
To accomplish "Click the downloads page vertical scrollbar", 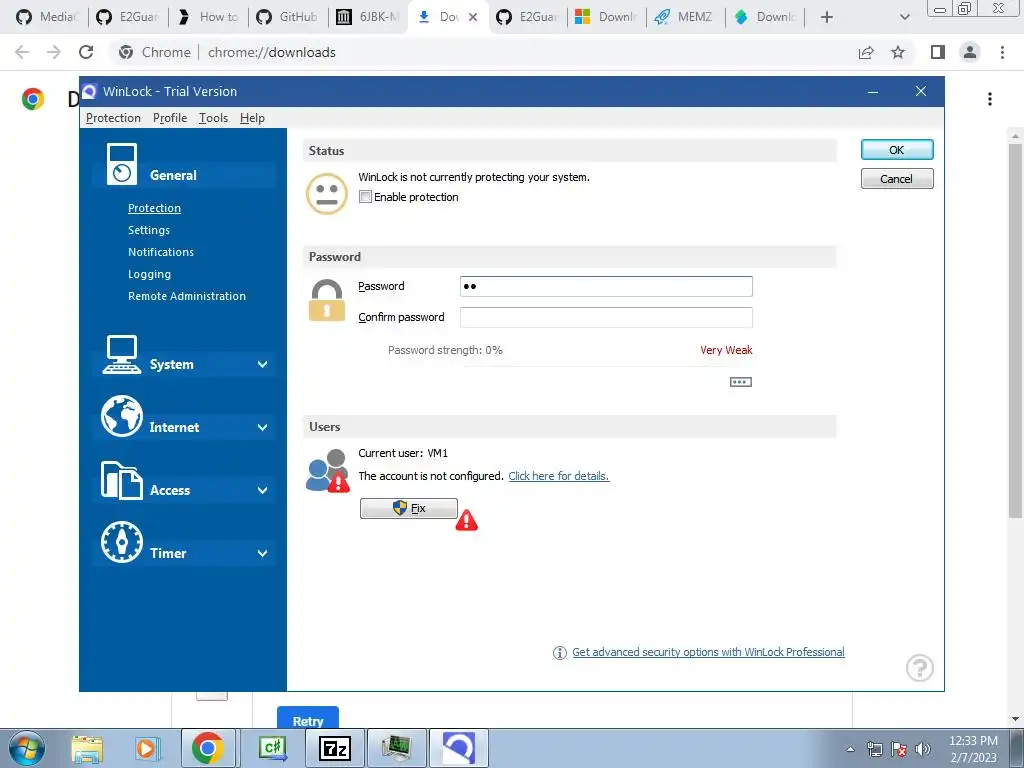I will [1015, 330].
